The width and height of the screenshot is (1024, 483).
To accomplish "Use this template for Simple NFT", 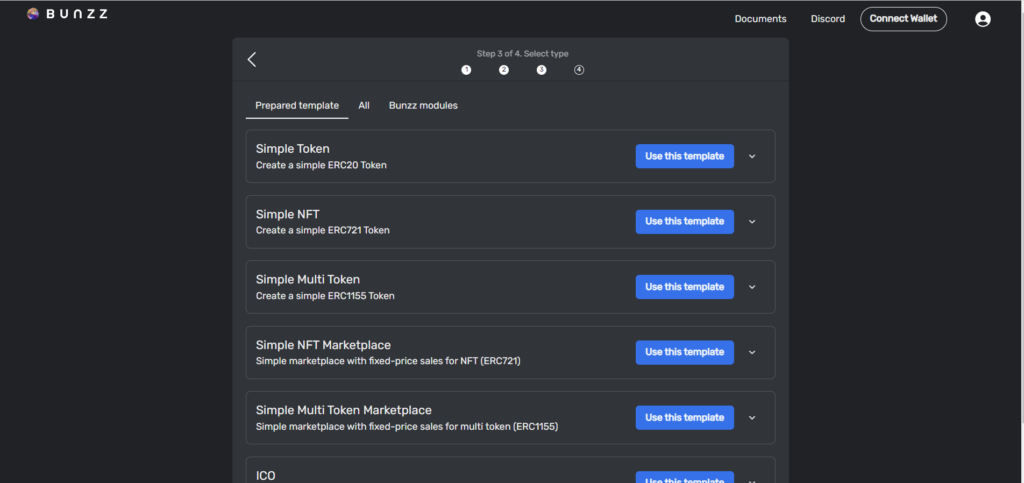I will coord(684,221).
